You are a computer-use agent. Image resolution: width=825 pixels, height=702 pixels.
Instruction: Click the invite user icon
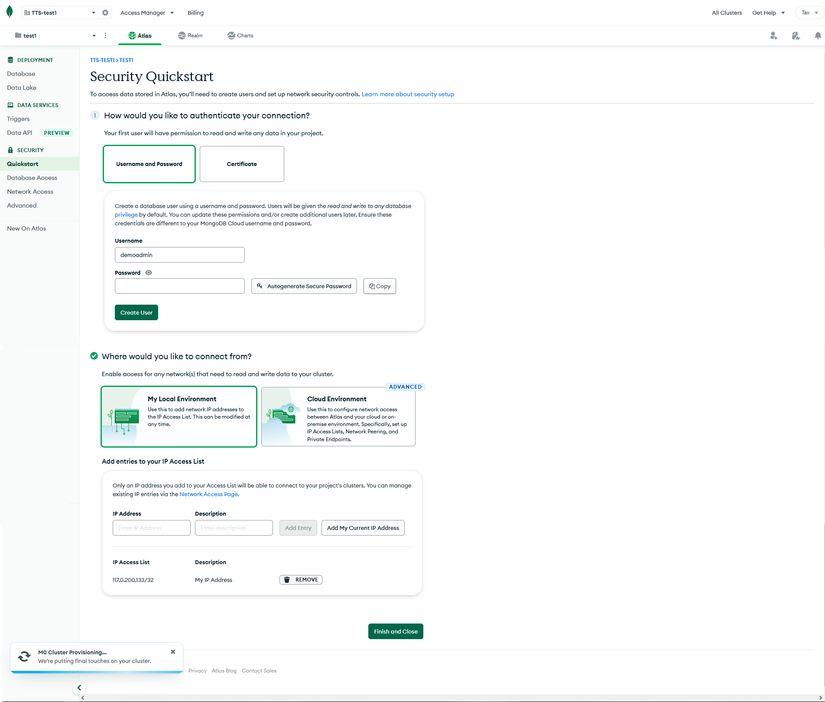click(x=773, y=36)
